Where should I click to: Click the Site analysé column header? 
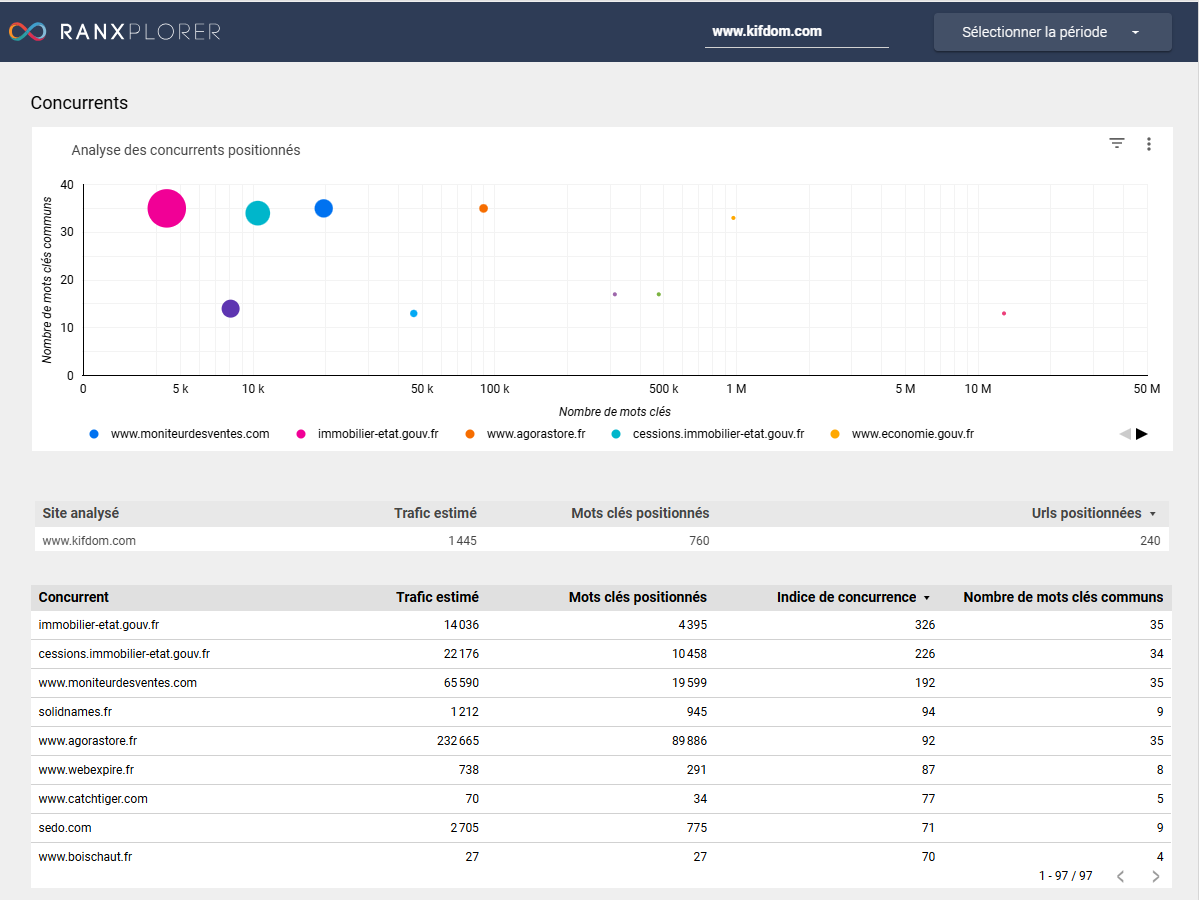(x=80, y=513)
